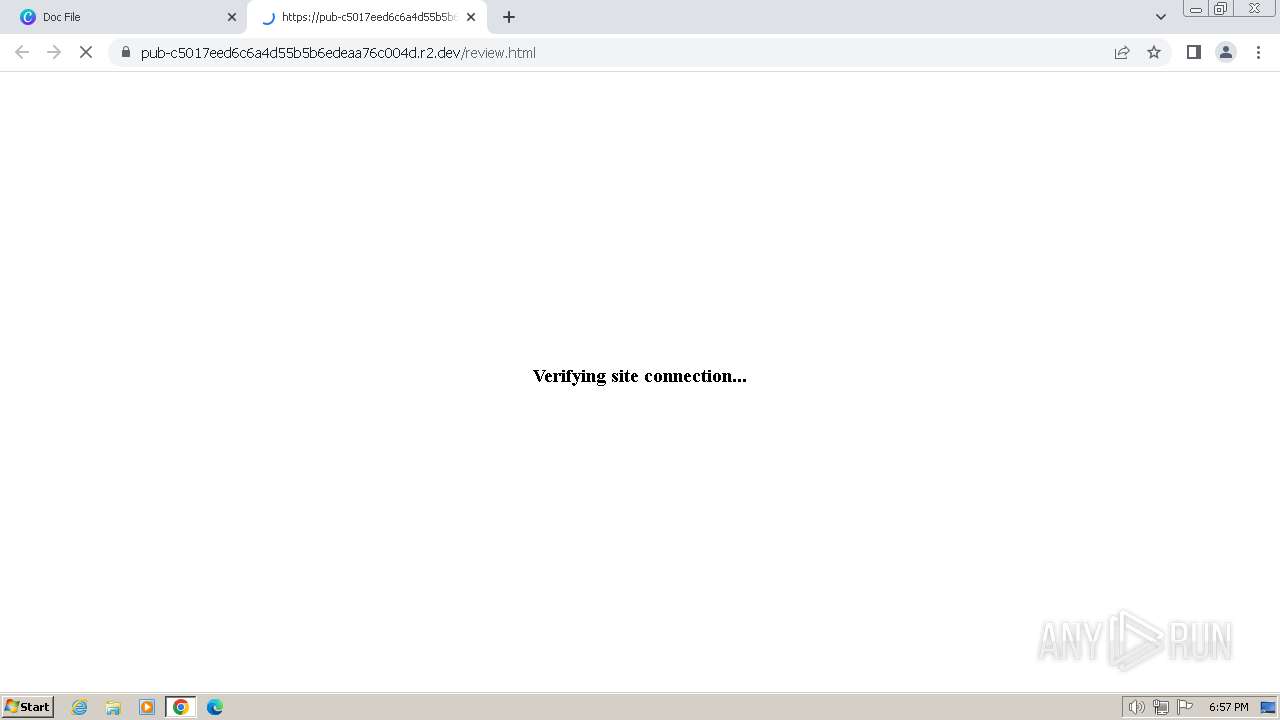Stop loading the page
The width and height of the screenshot is (1280, 720).
coord(86,52)
